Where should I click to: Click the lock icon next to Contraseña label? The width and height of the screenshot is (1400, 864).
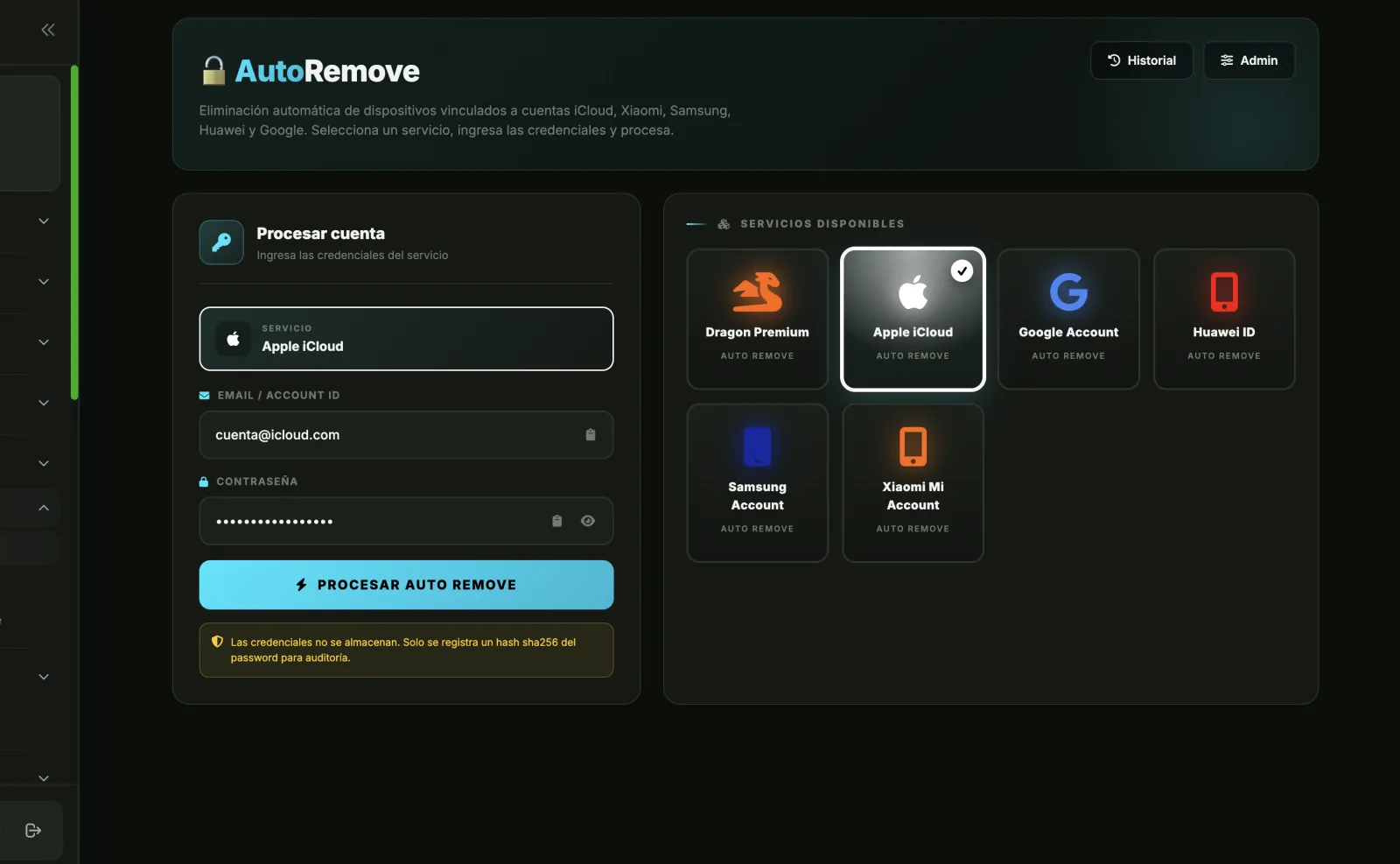[x=204, y=481]
